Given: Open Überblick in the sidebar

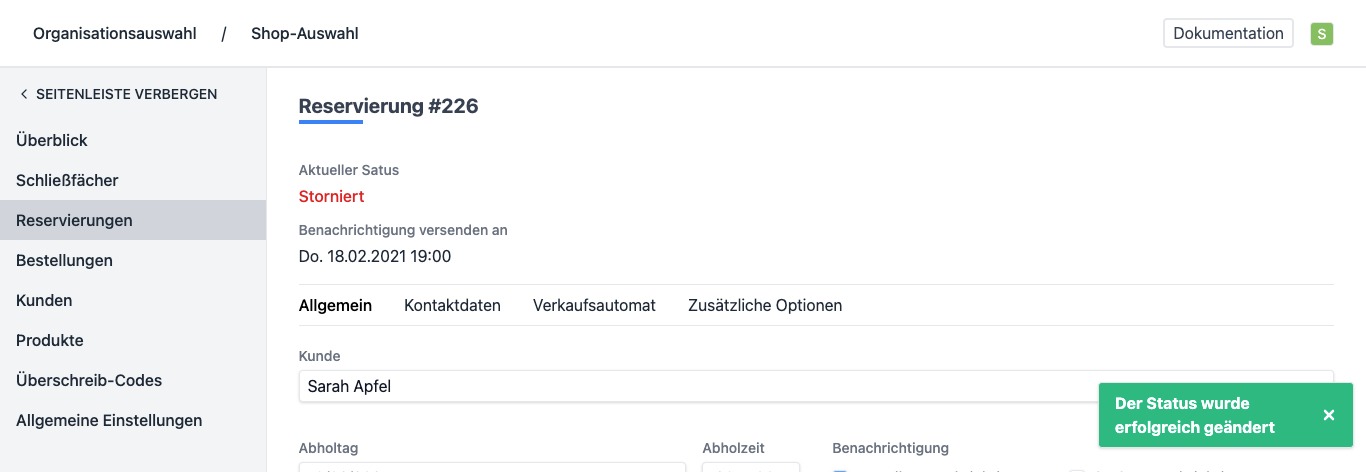Looking at the screenshot, I should coord(52,140).
